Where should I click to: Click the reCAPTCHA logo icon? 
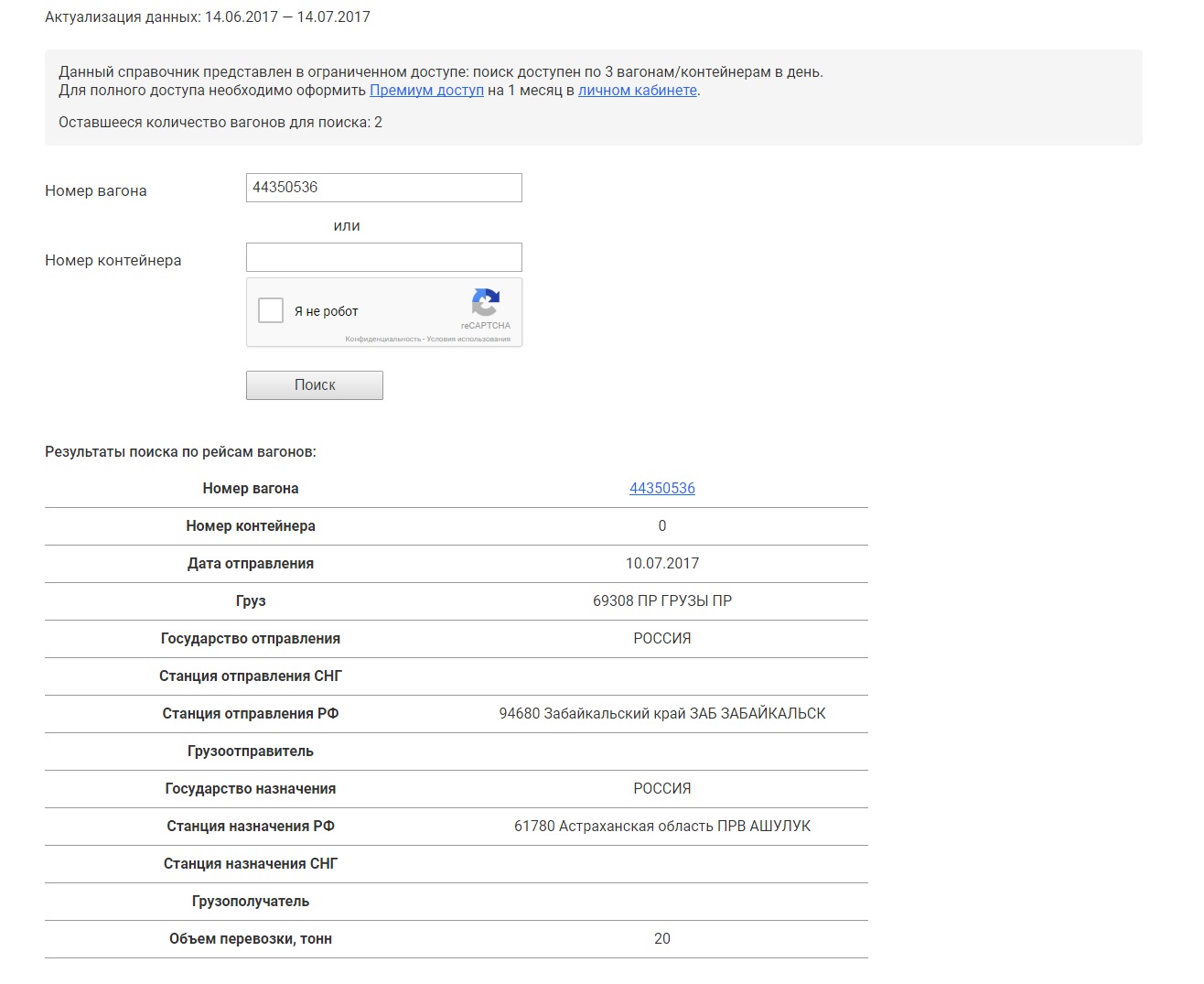pyautogui.click(x=486, y=302)
